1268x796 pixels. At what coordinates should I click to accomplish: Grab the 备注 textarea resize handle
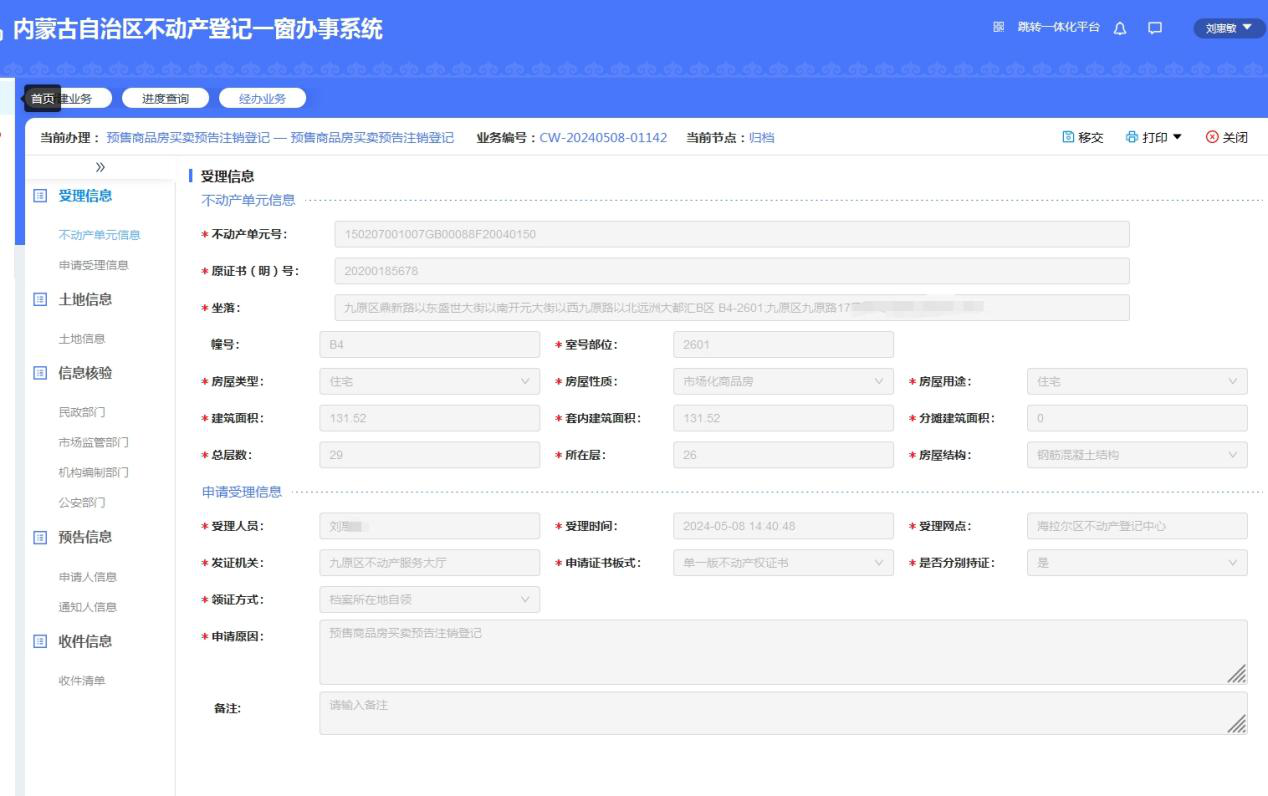(1237, 725)
